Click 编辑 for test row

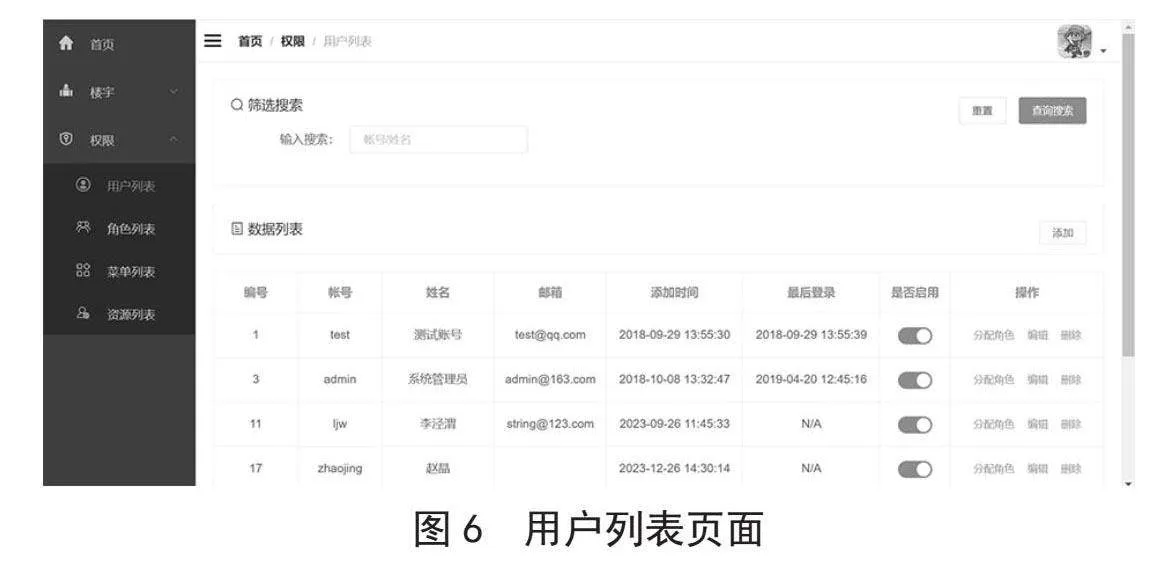point(1038,335)
